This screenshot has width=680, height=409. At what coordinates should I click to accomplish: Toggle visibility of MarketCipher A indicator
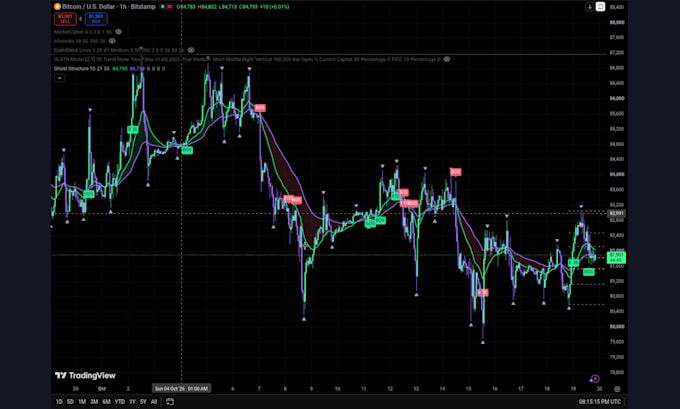(x=118, y=32)
